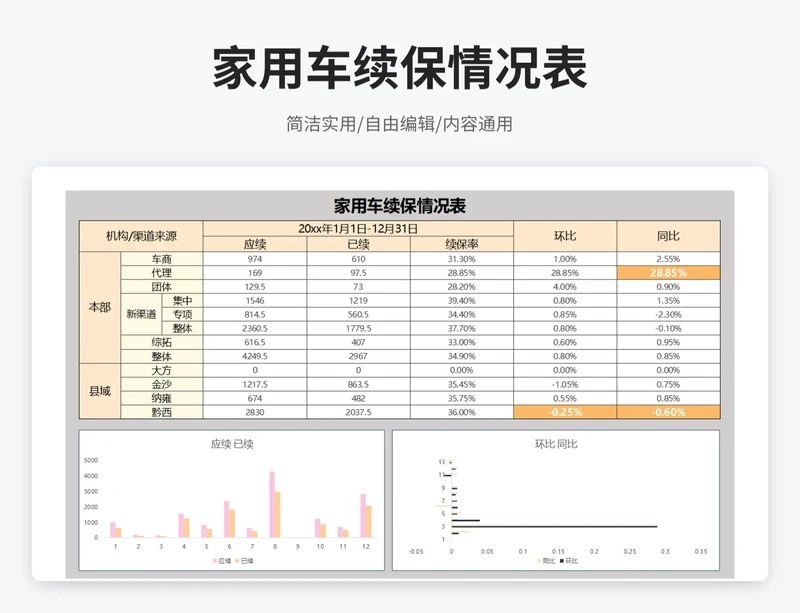Select the 20xx年1月1日-12月31日 date header
Viewport: 800px width, 613px height.
click(357, 229)
